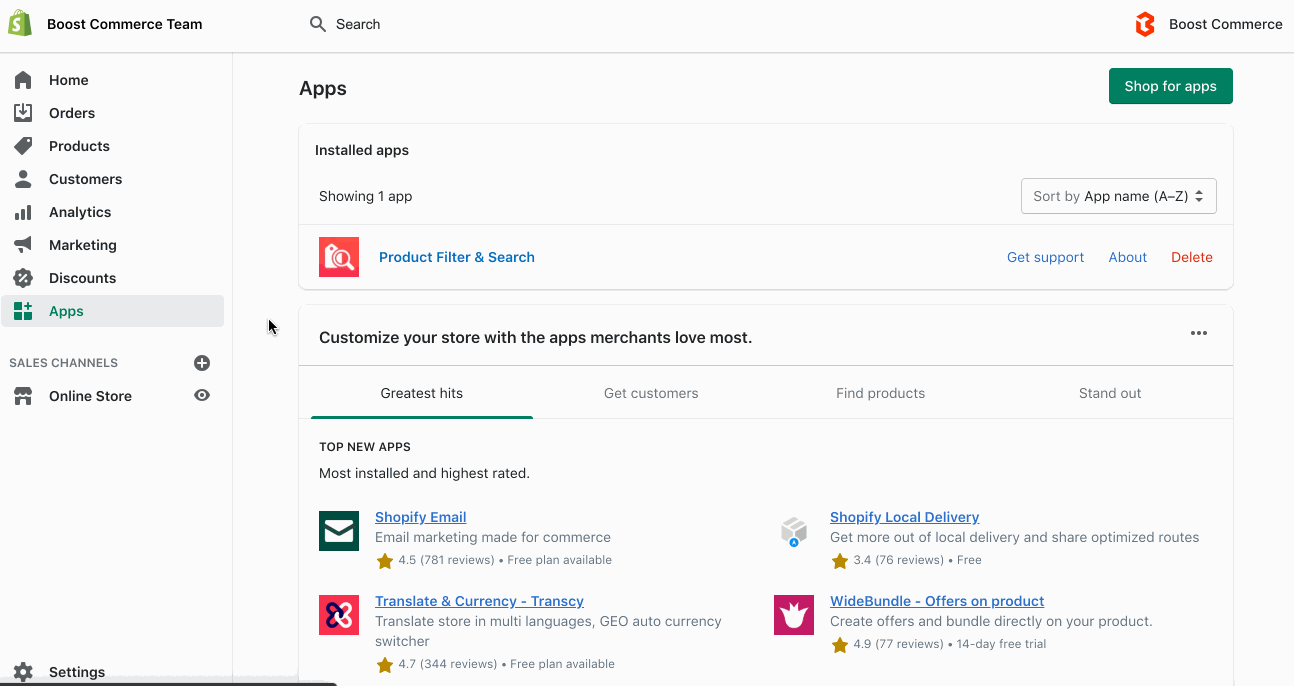
Task: Click the TOP NEW APPS heading
Action: [365, 447]
